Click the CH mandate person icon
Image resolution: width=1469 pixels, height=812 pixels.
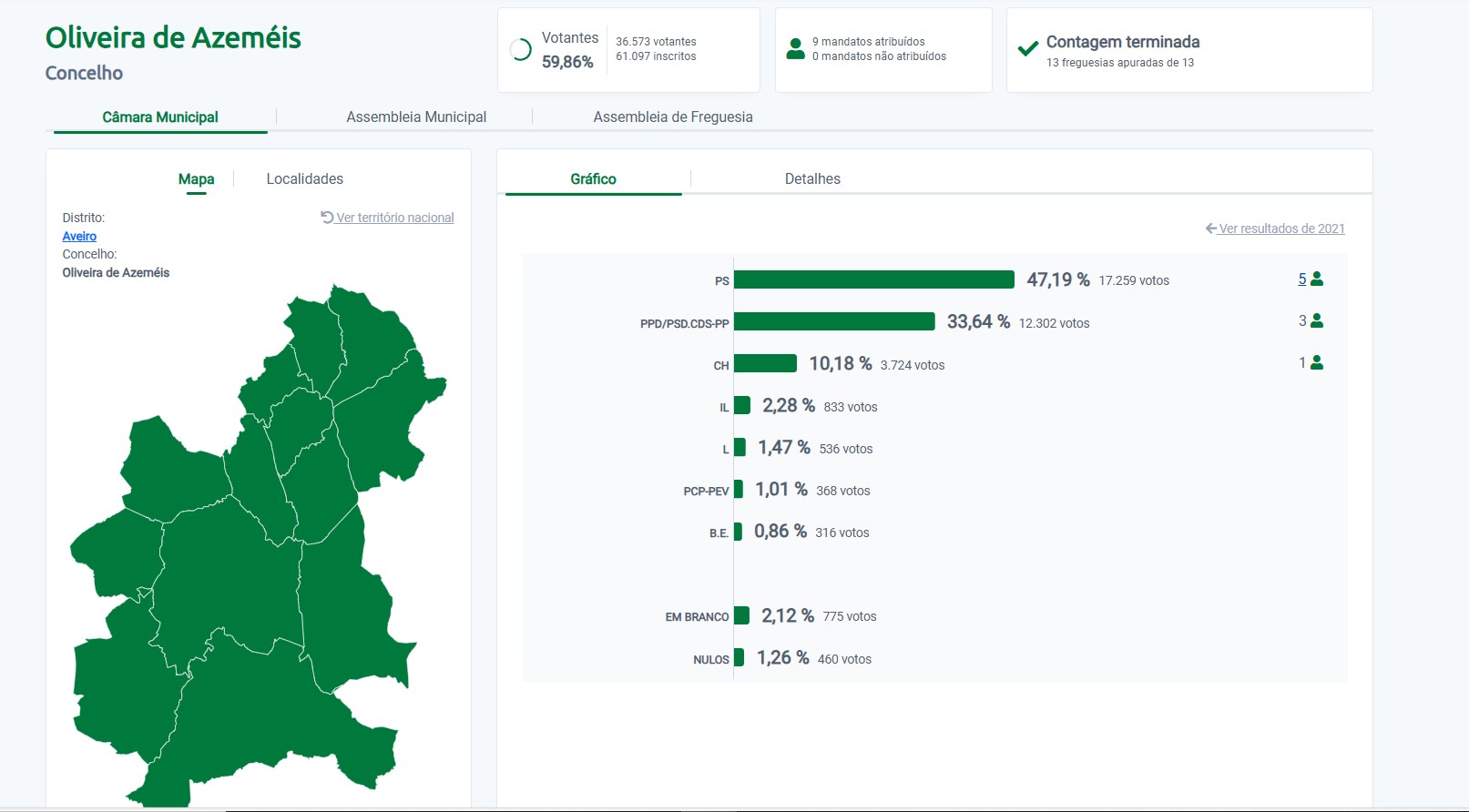[1316, 363]
